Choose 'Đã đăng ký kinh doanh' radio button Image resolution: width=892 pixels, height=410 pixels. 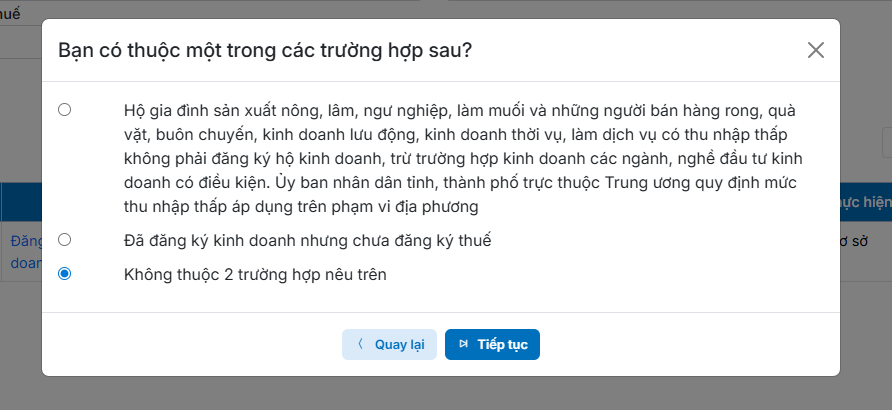point(65,240)
